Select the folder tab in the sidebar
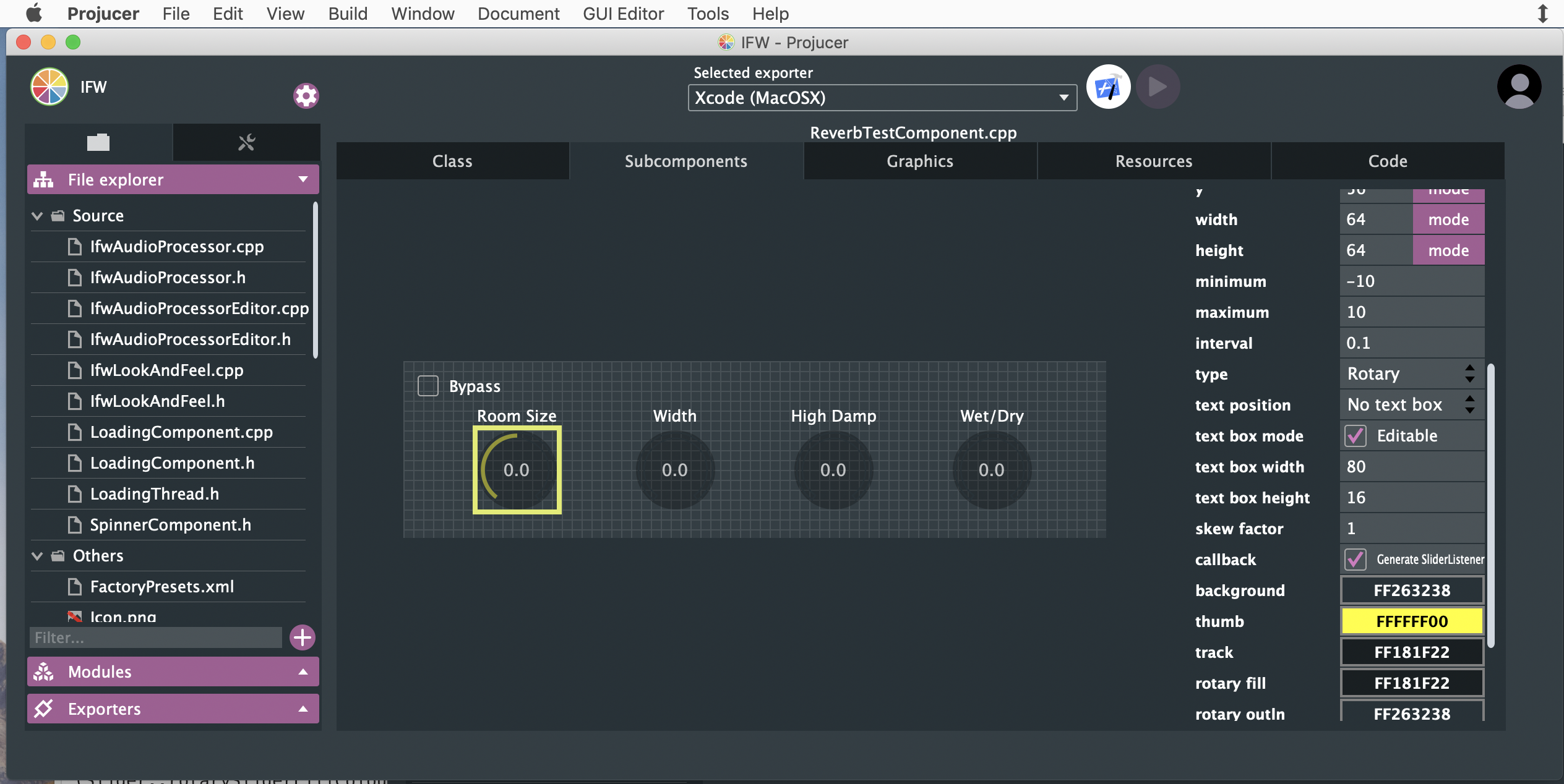Screen dimensions: 1564x784 click(98, 142)
